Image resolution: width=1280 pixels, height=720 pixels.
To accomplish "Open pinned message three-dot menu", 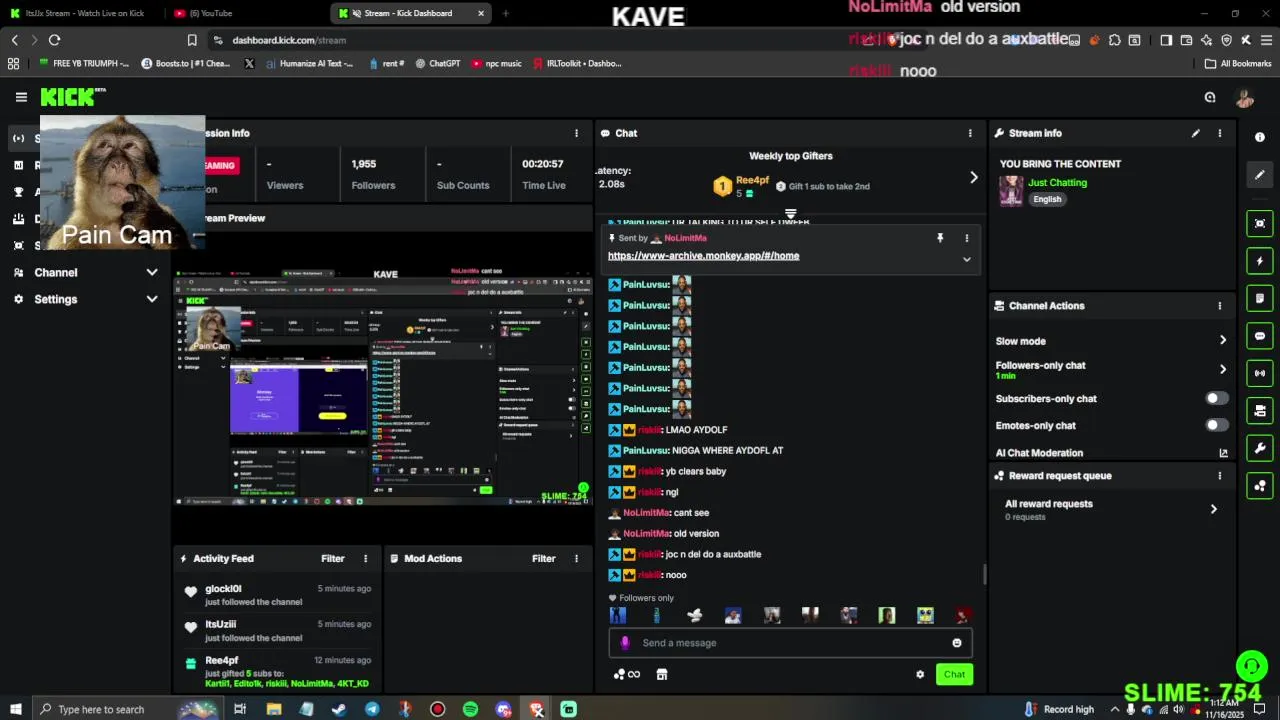I will (x=966, y=238).
